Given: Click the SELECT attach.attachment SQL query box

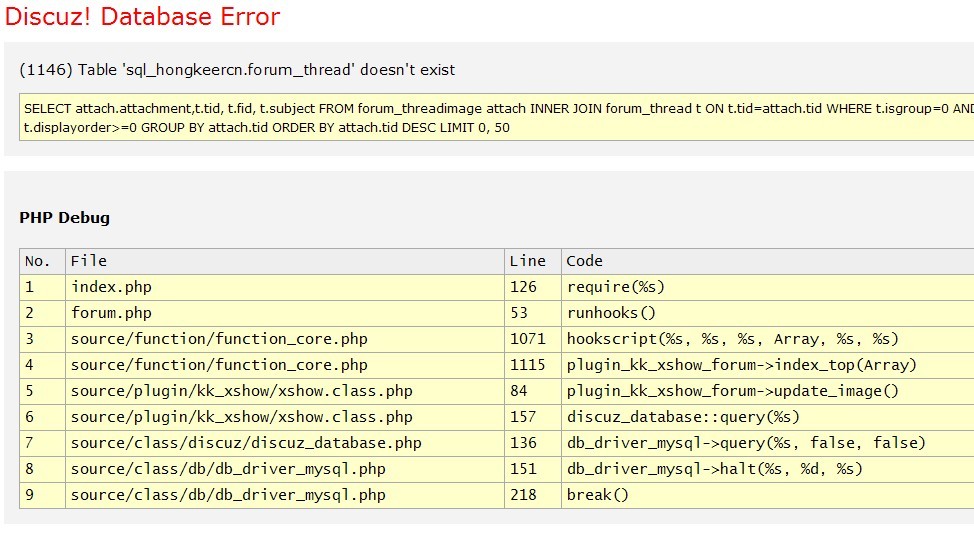Looking at the screenshot, I should pos(496,117).
